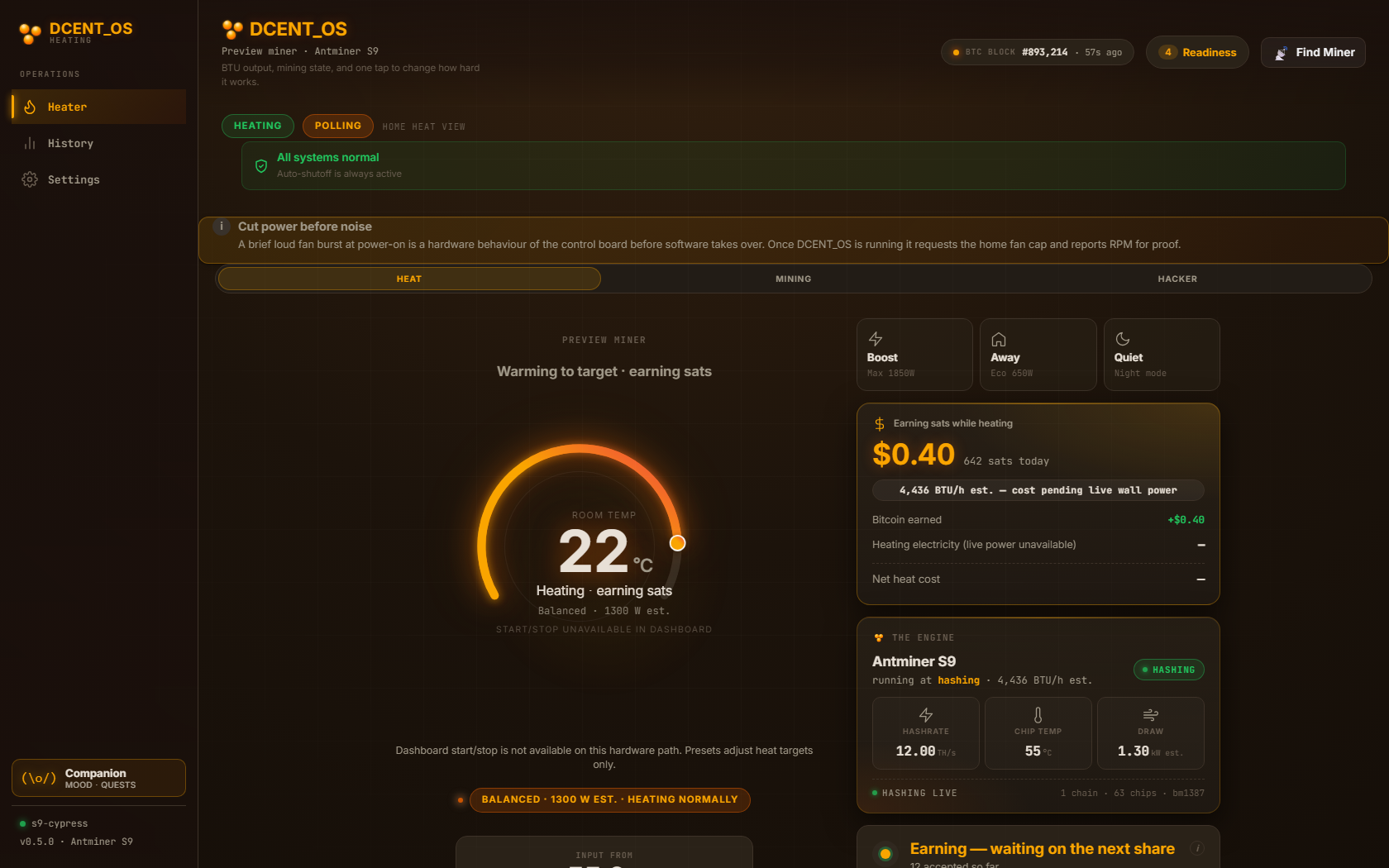This screenshot has width=1389, height=868.
Task: Click the Heating electricity live power row
Action: 1038,545
